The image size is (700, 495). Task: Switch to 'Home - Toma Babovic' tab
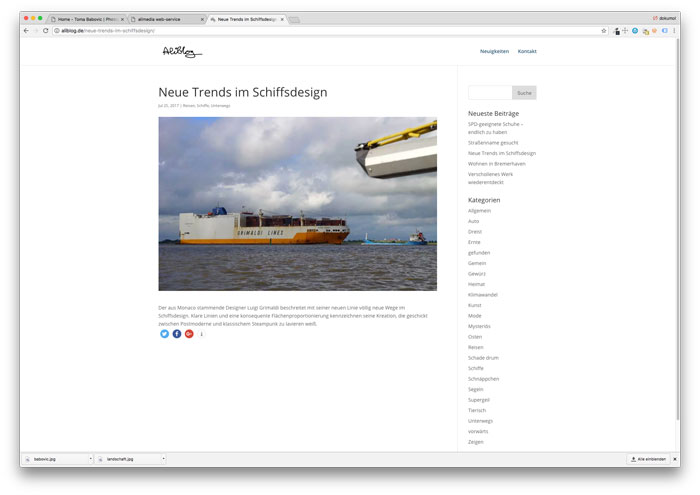click(x=87, y=20)
